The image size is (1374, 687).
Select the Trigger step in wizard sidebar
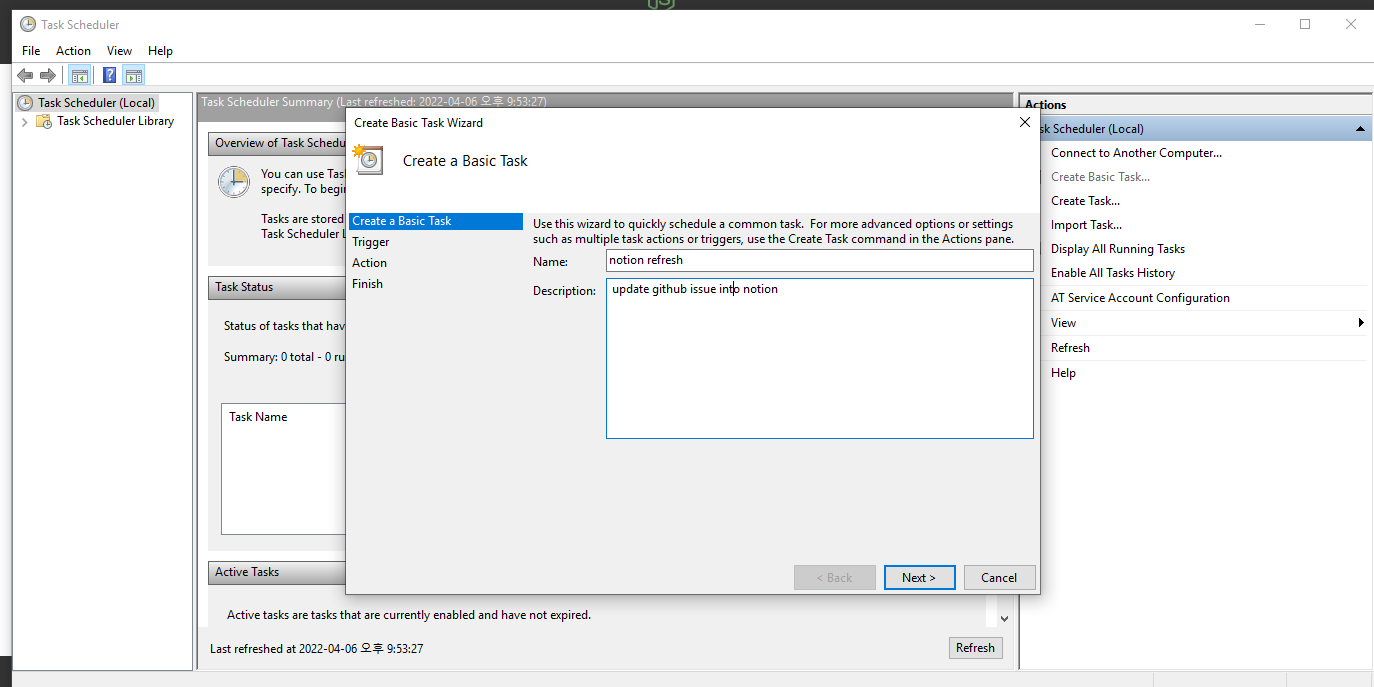tap(371, 242)
